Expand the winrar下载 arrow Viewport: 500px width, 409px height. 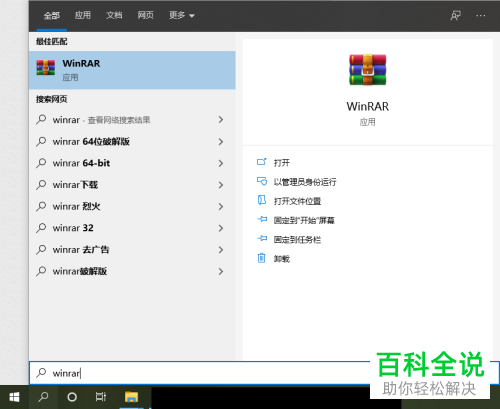(221, 185)
